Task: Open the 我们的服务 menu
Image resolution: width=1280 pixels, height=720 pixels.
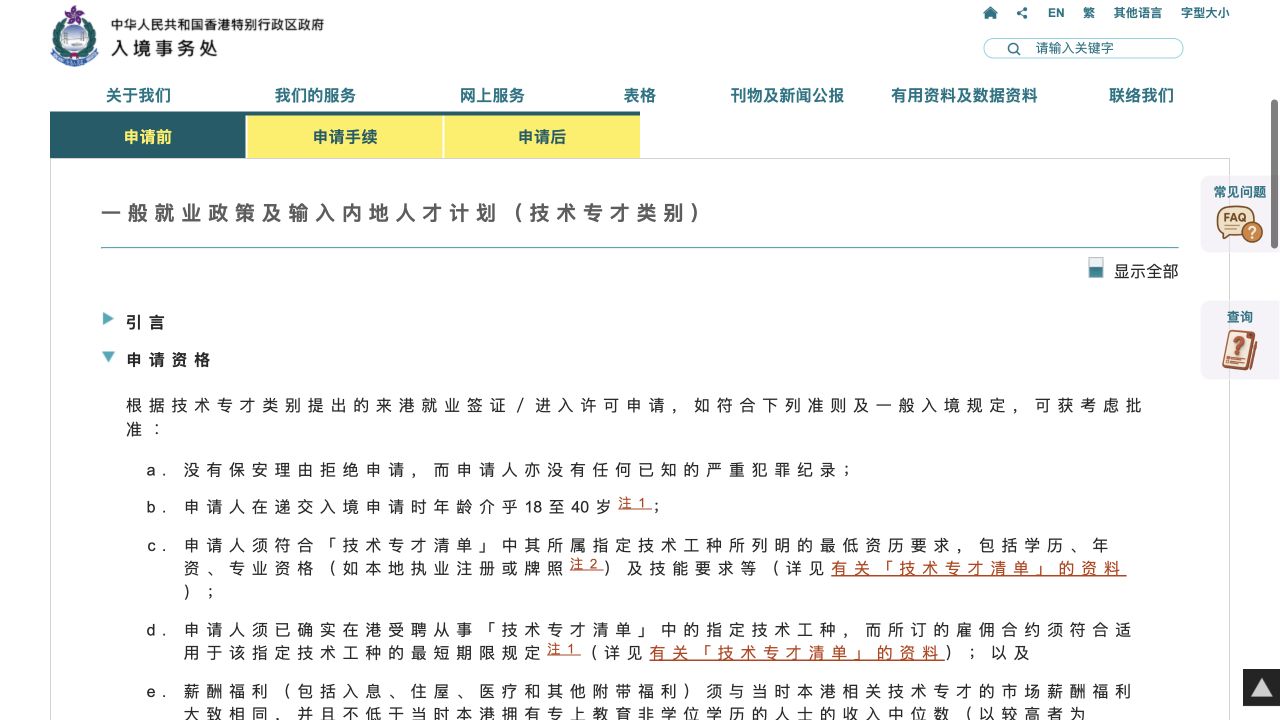Action: pos(315,95)
